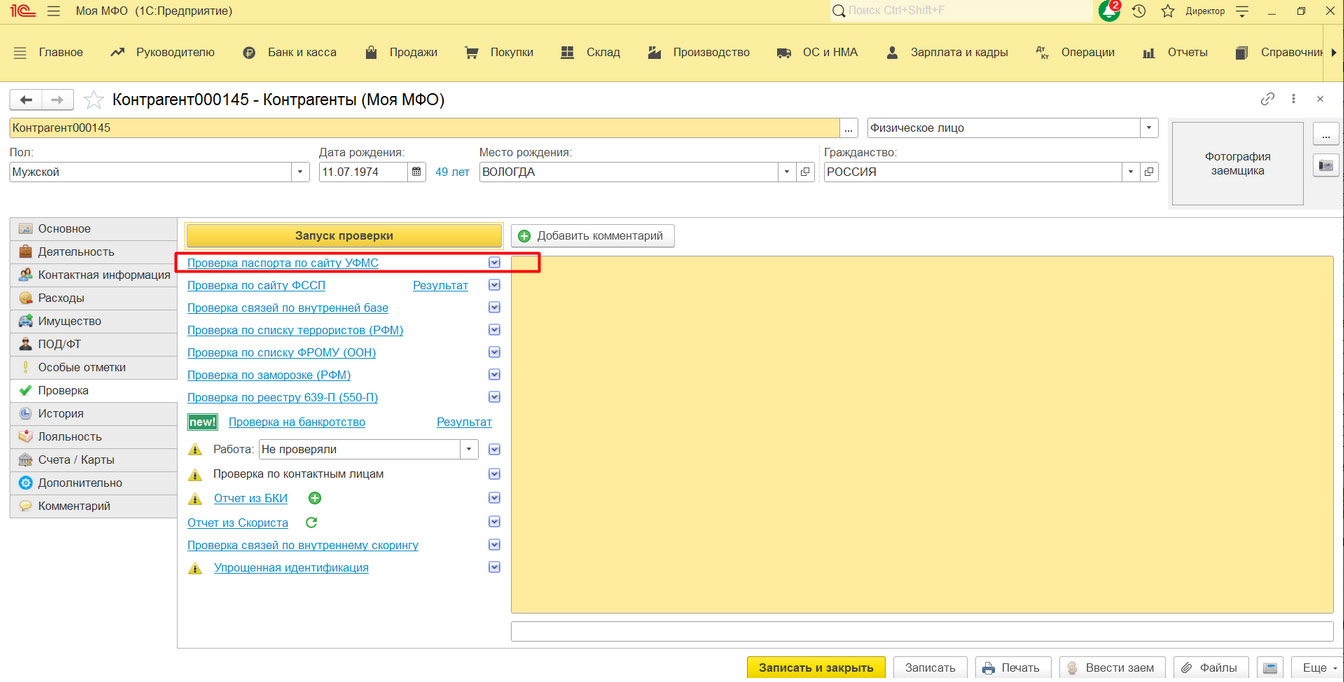Open the Пол dropdown showing Мужской

point(300,172)
